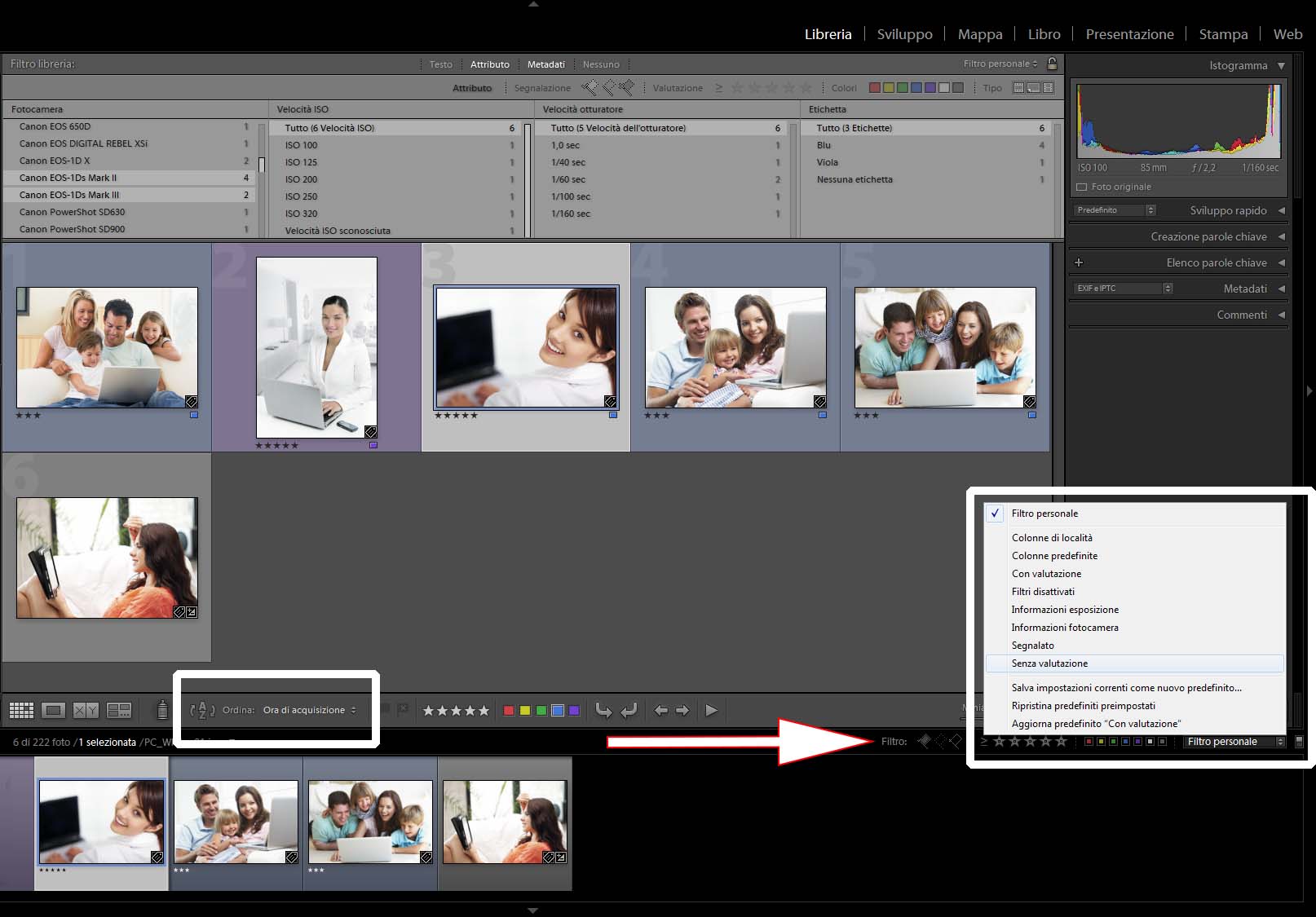Choose Senza valutazione from filter menu
The width and height of the screenshot is (1316, 917).
tap(1050, 664)
